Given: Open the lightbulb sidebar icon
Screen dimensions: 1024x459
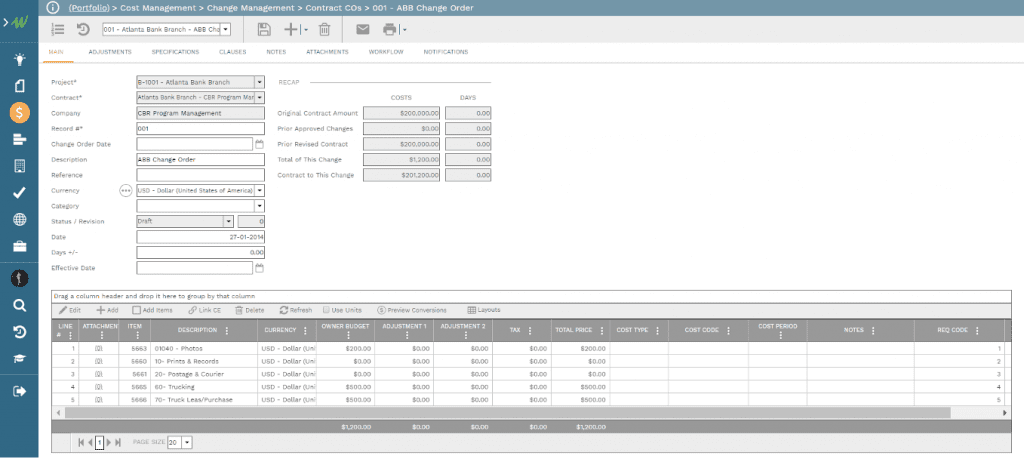Looking at the screenshot, I should point(20,60).
